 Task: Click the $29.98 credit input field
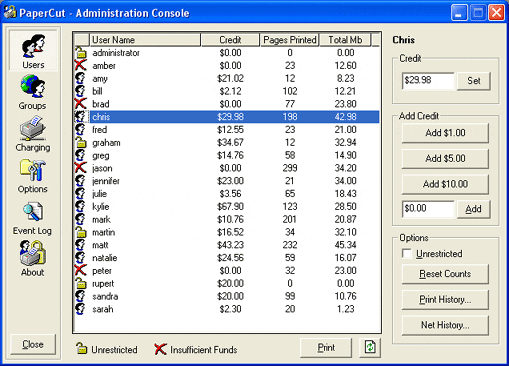pos(428,81)
